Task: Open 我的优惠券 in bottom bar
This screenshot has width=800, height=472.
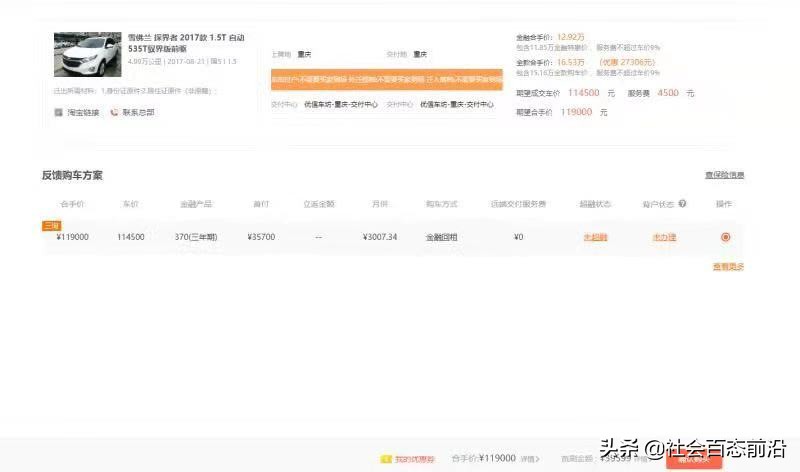Action: pos(414,459)
